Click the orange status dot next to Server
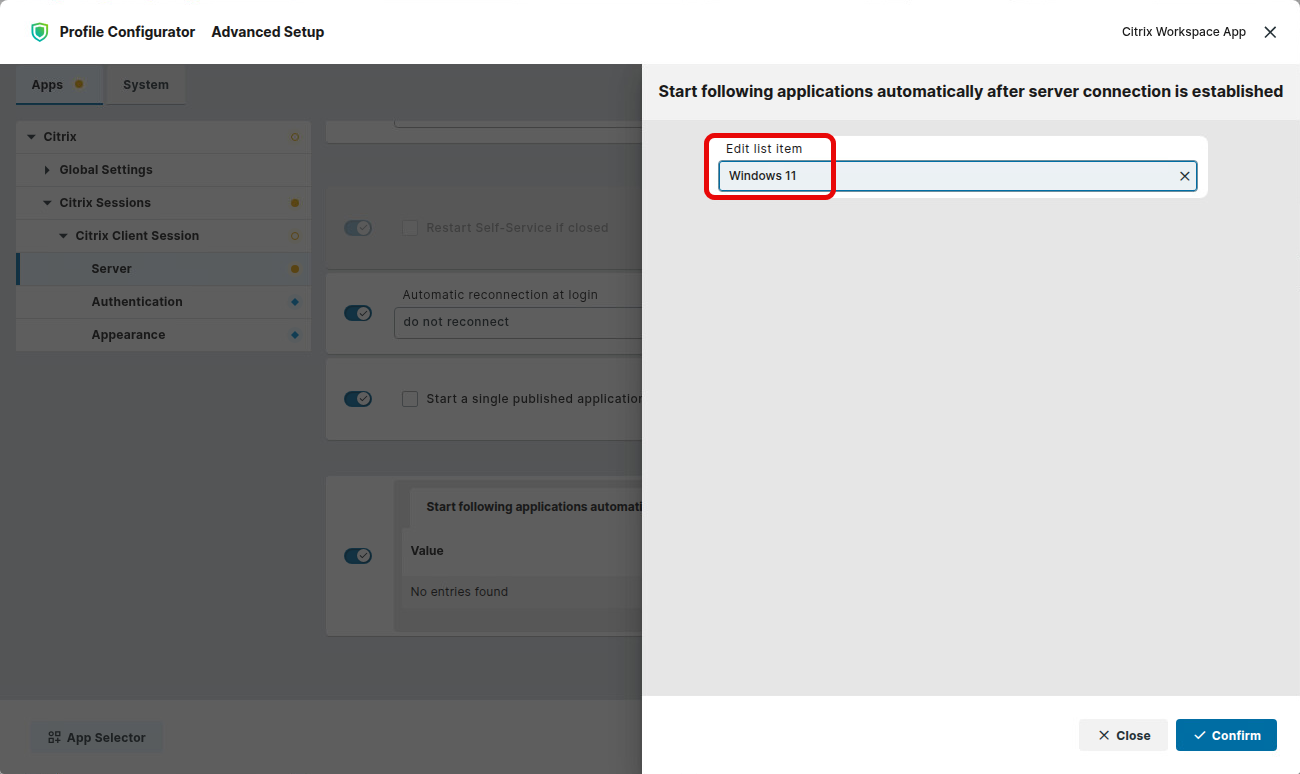 click(x=294, y=269)
